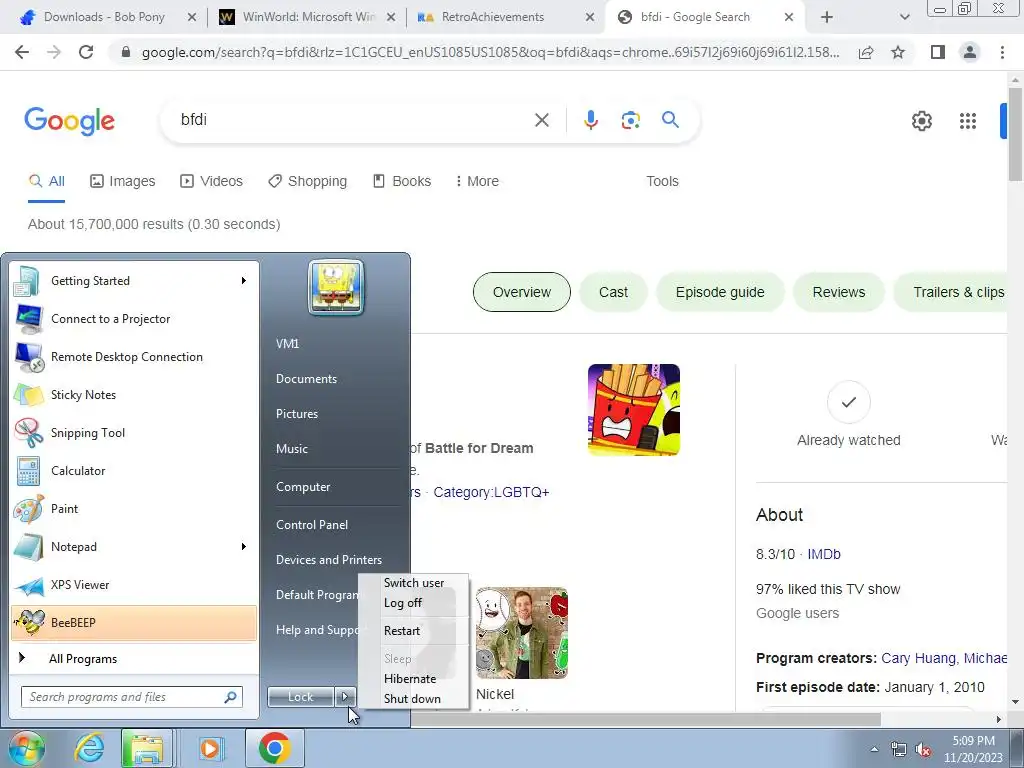This screenshot has width=1024, height=768.
Task: Click the Cary Huang link
Action: [x=918, y=658]
